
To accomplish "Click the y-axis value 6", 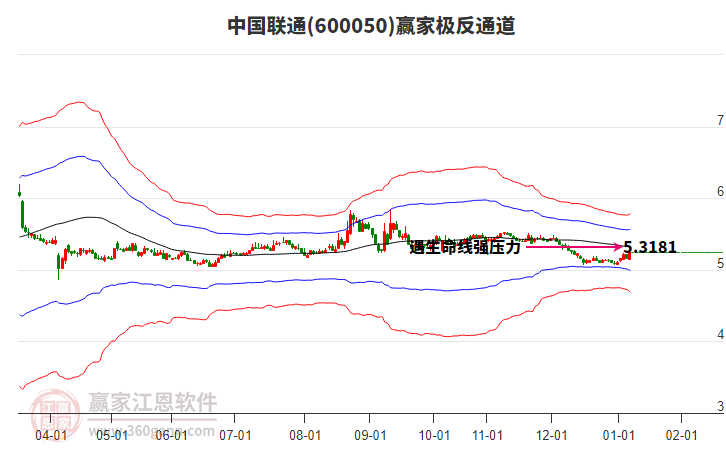I will tap(720, 191).
